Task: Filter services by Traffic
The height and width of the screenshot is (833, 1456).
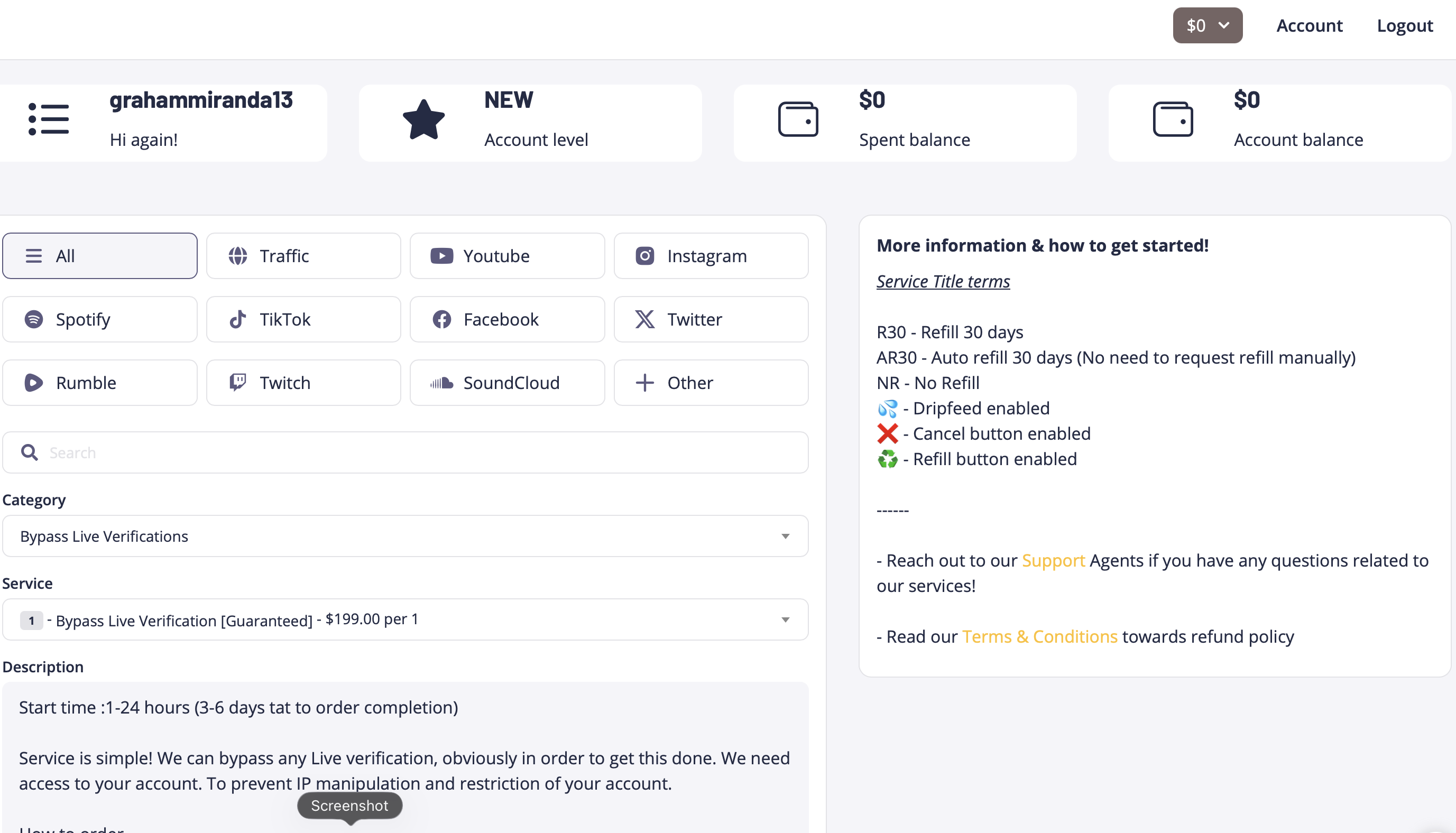Action: tap(304, 256)
